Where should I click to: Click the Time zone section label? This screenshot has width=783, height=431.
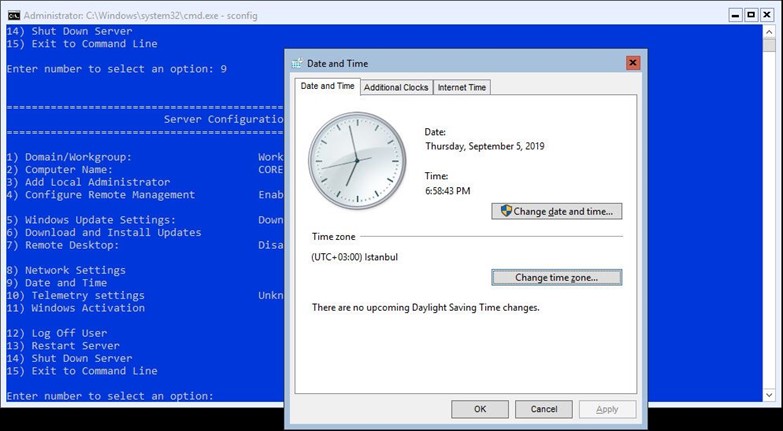334,237
